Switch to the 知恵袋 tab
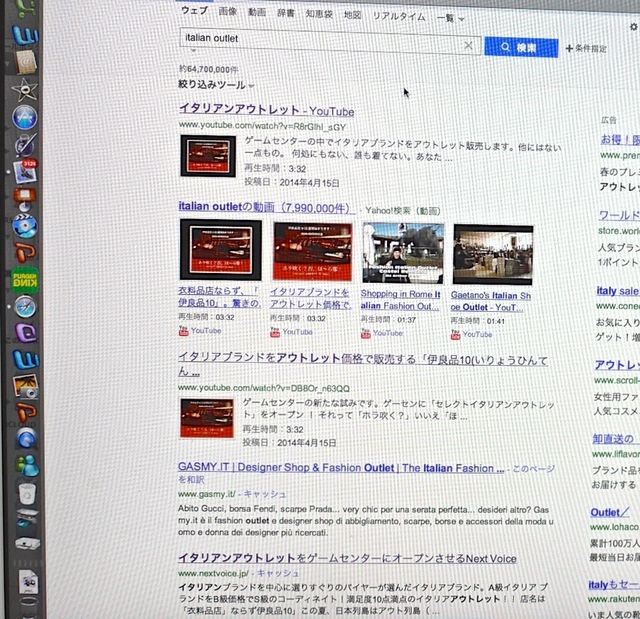The width and height of the screenshot is (640, 619). point(319,14)
